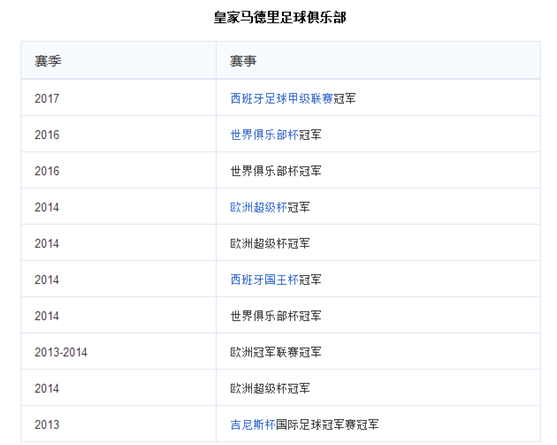Open the 世界俱乐部杯 link in 2016 row

click(264, 135)
